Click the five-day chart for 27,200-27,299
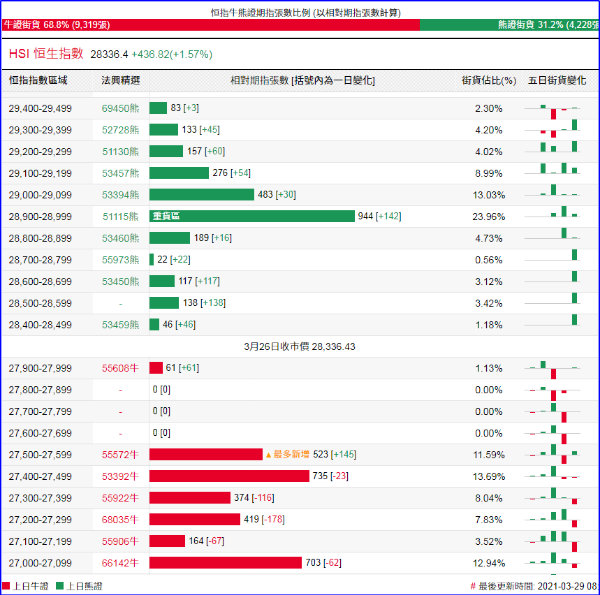Screen dimensions: 600x595 pyautogui.click(x=553, y=518)
